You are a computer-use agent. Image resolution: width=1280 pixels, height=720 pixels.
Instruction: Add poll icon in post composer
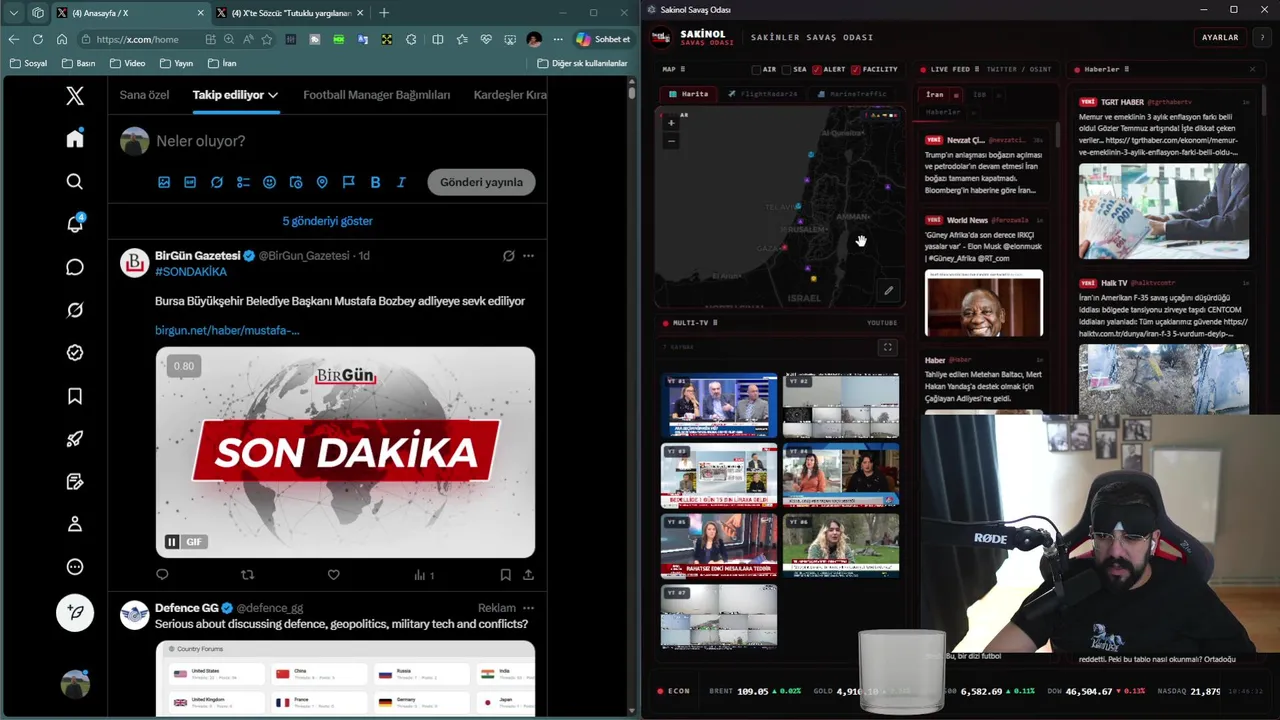(x=243, y=182)
